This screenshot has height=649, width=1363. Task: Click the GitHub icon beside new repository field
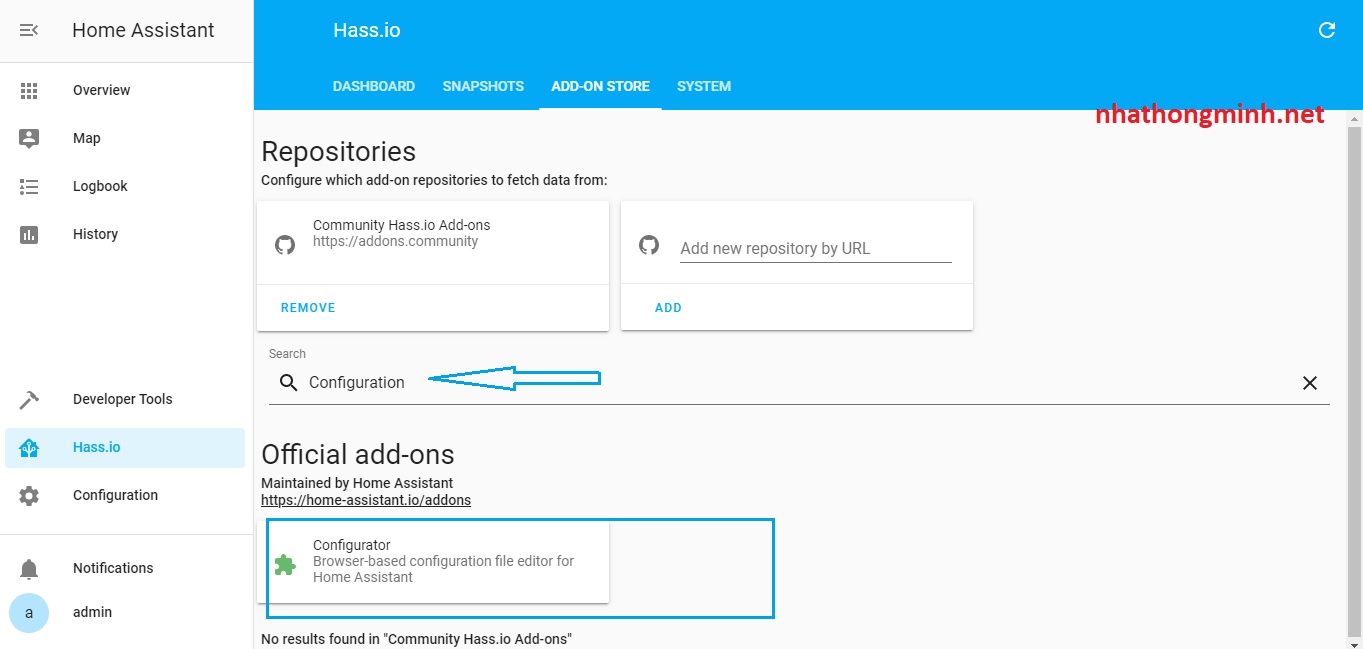click(x=649, y=244)
